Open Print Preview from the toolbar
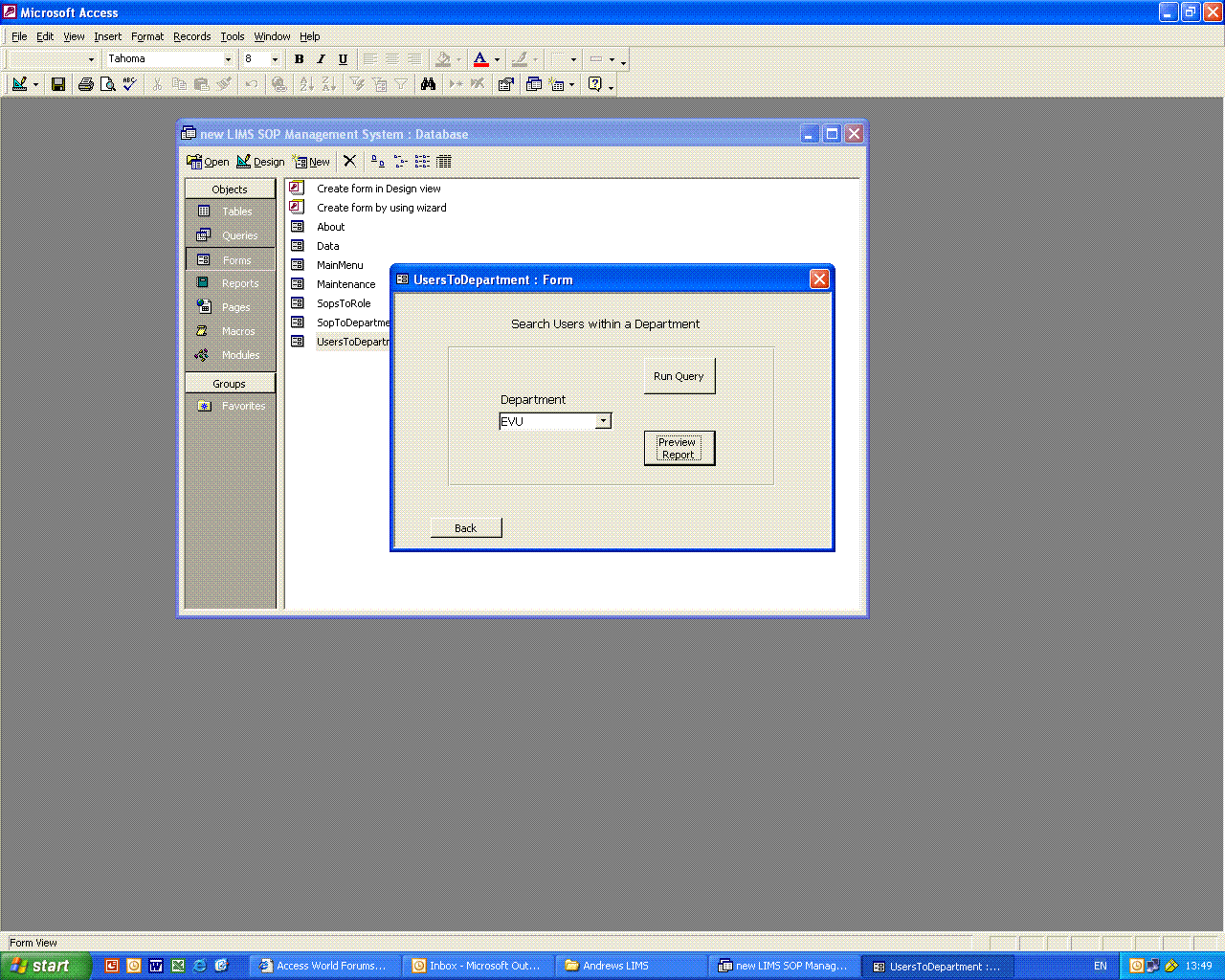The width and height of the screenshot is (1225, 980). (x=108, y=84)
